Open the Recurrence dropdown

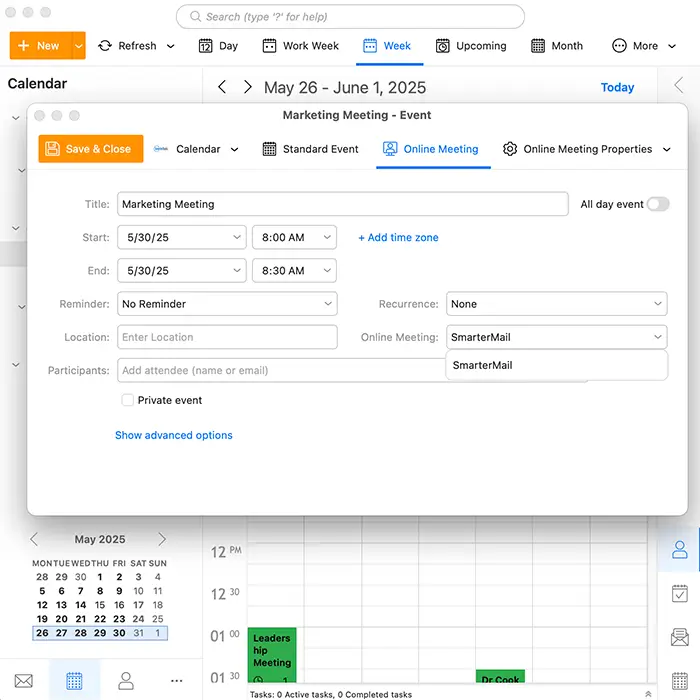click(556, 304)
